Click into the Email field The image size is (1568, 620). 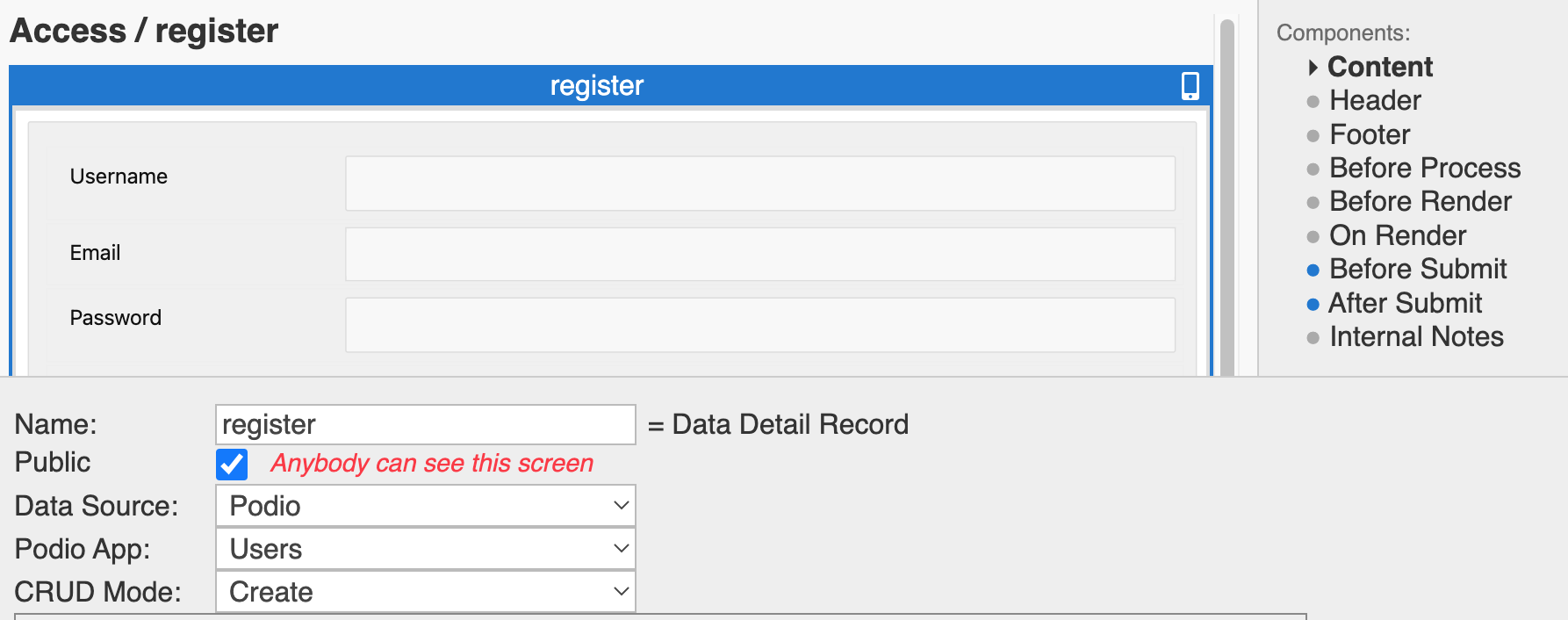(759, 255)
